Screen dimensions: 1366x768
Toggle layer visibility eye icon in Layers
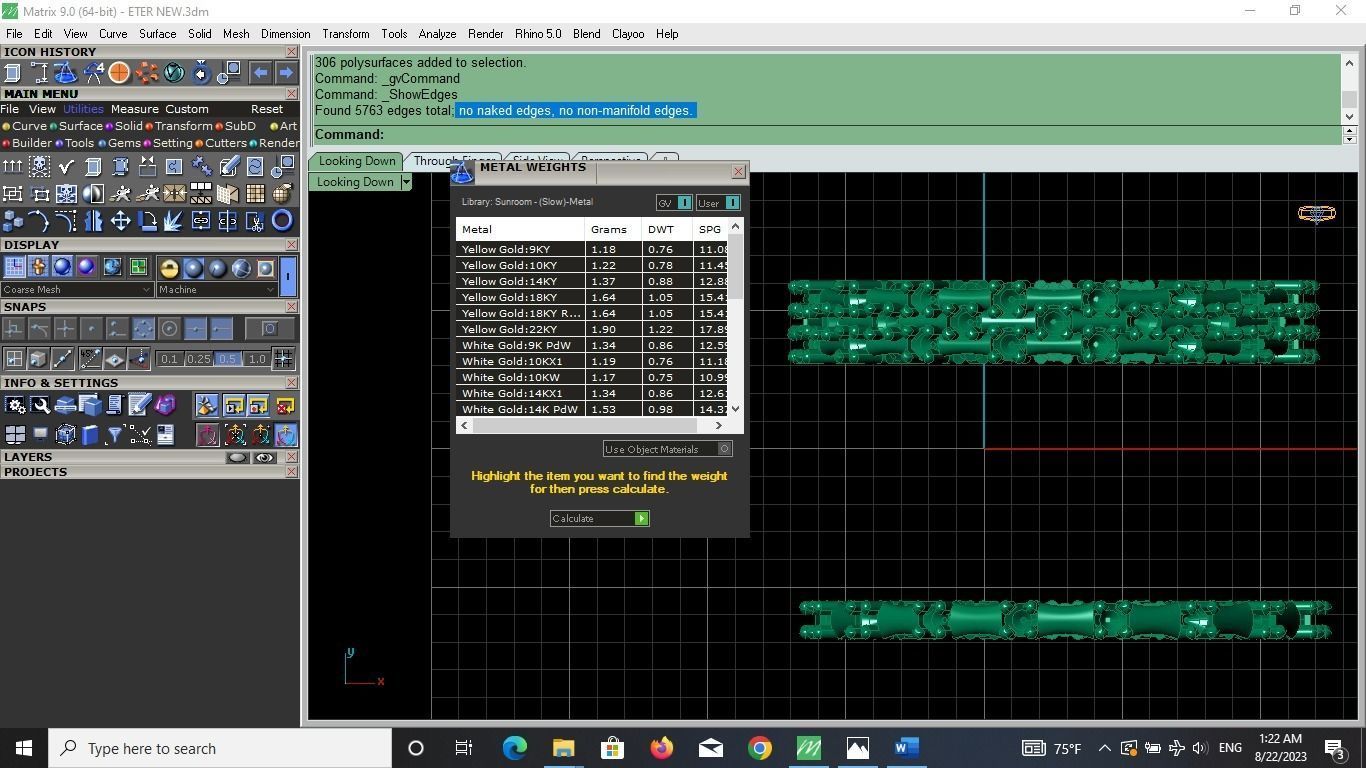[264, 458]
